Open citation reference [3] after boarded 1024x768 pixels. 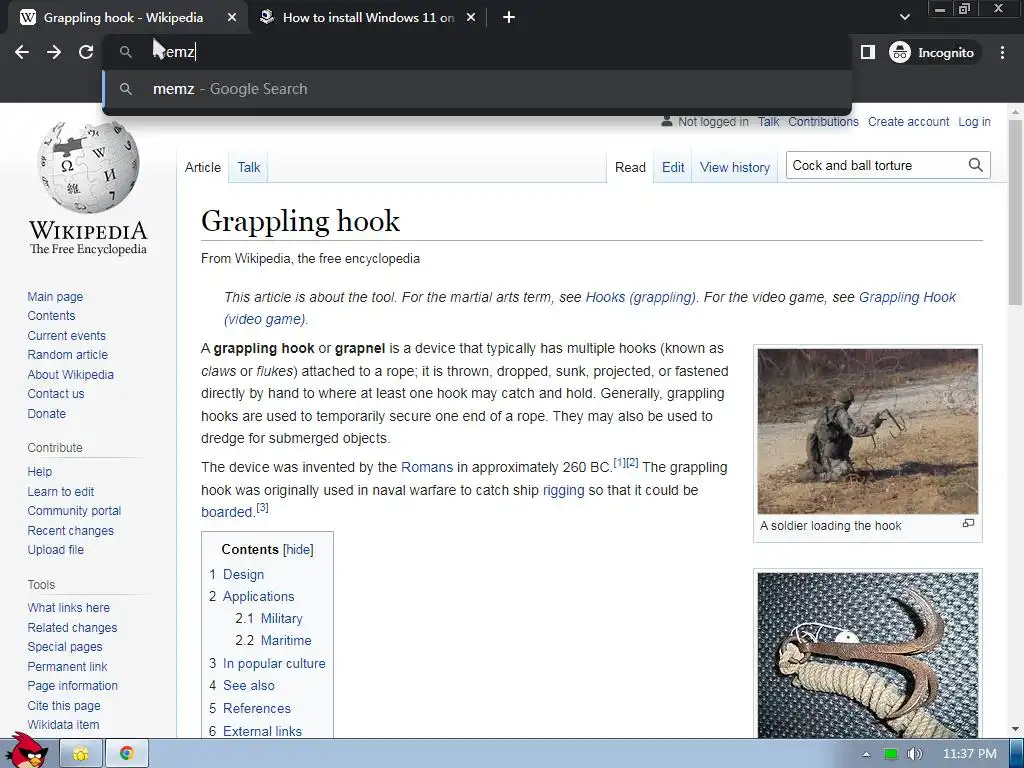pos(262,507)
